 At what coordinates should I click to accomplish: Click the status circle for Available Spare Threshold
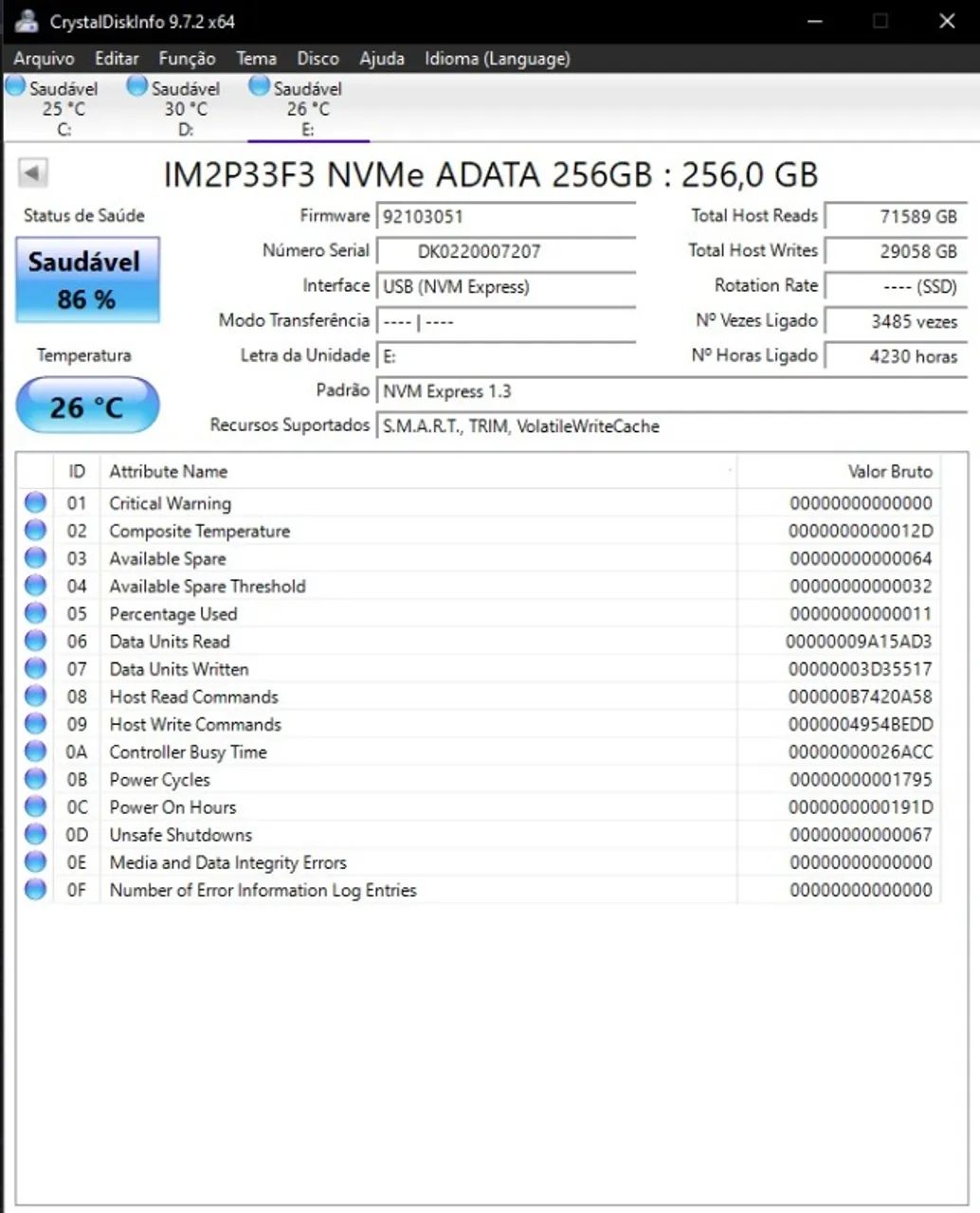tap(36, 585)
